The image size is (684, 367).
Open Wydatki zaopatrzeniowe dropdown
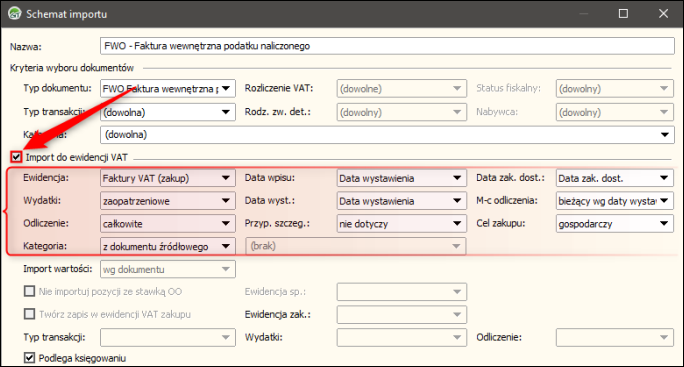tap(168, 201)
